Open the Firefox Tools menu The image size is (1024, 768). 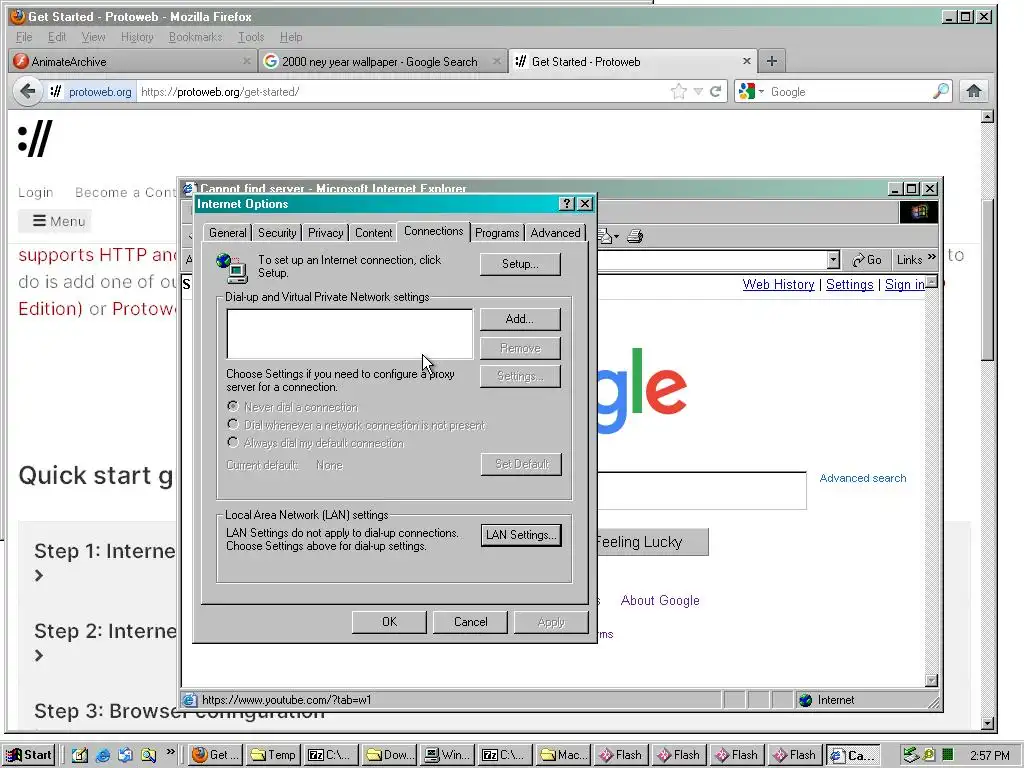coord(251,37)
